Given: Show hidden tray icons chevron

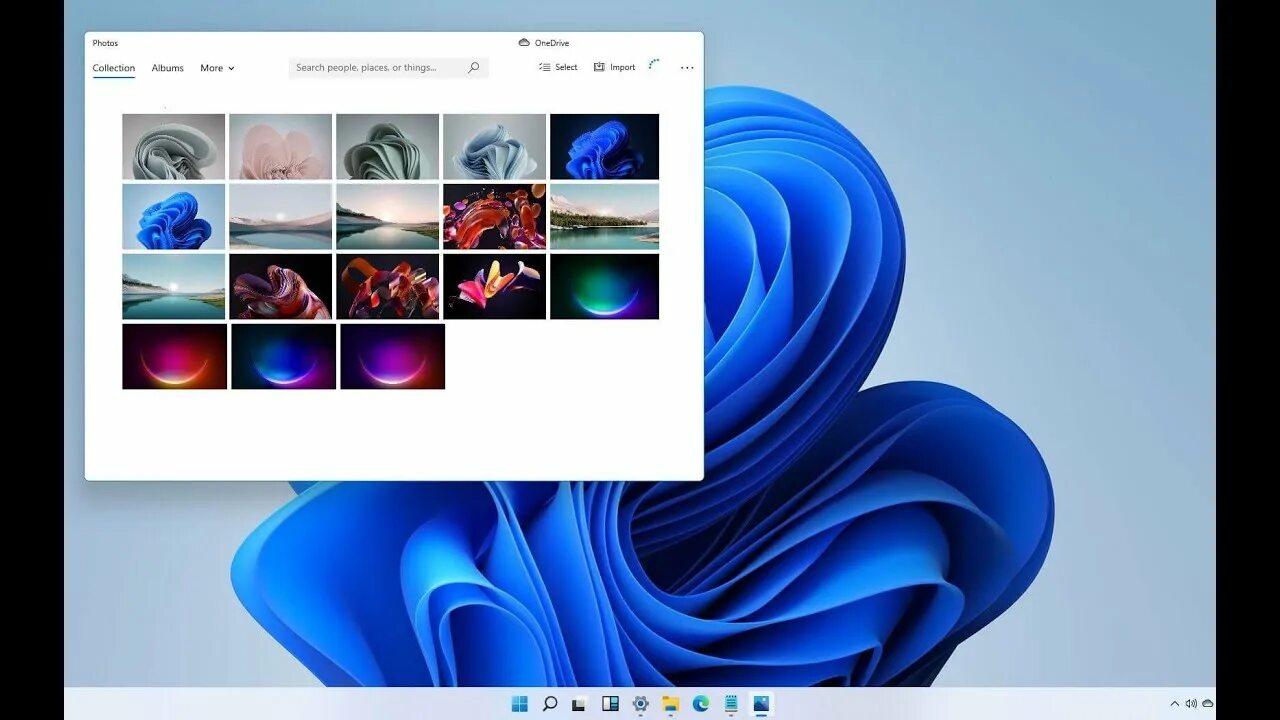Looking at the screenshot, I should click(1175, 704).
